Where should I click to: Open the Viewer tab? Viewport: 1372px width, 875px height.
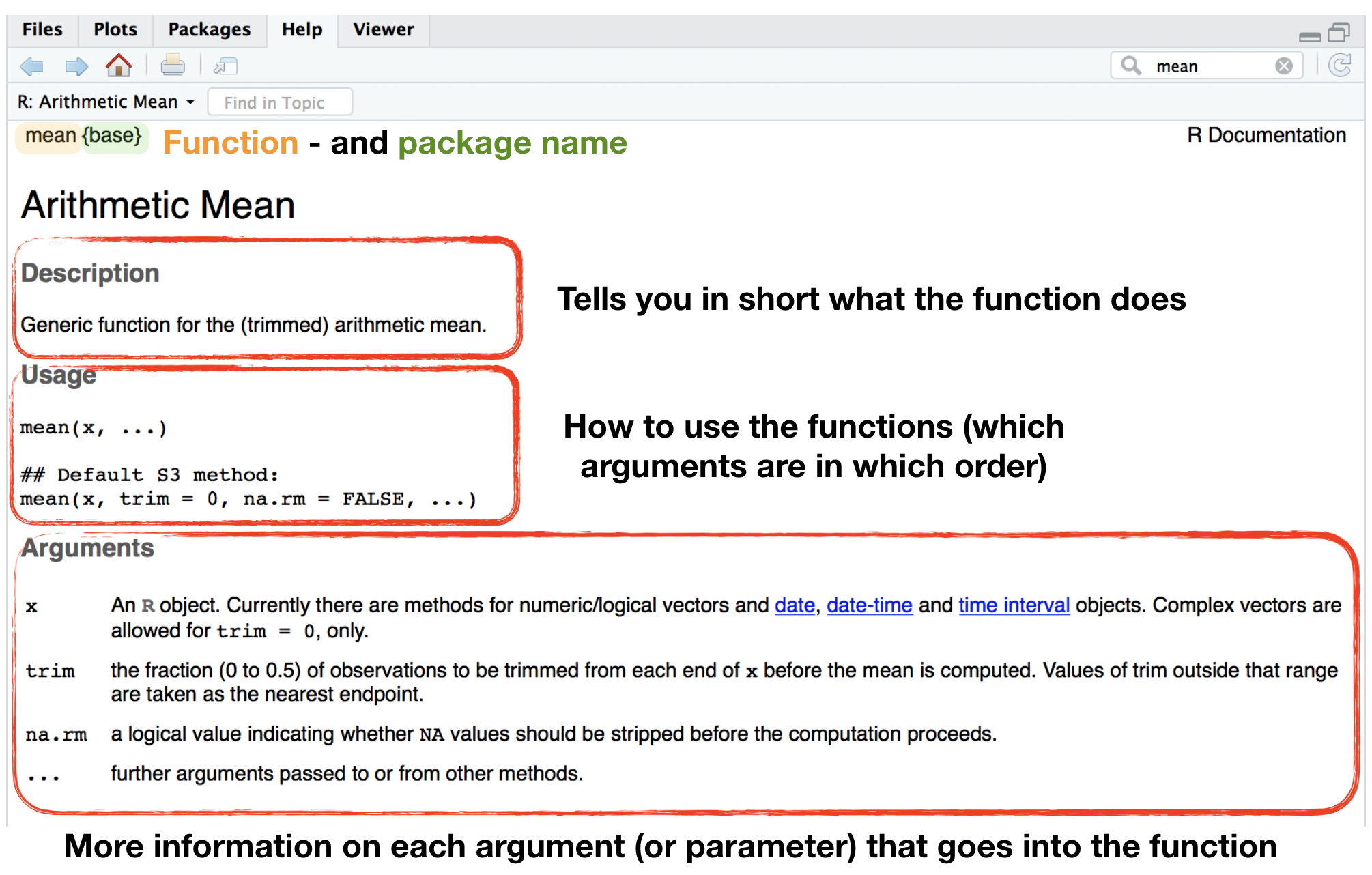pyautogui.click(x=383, y=29)
